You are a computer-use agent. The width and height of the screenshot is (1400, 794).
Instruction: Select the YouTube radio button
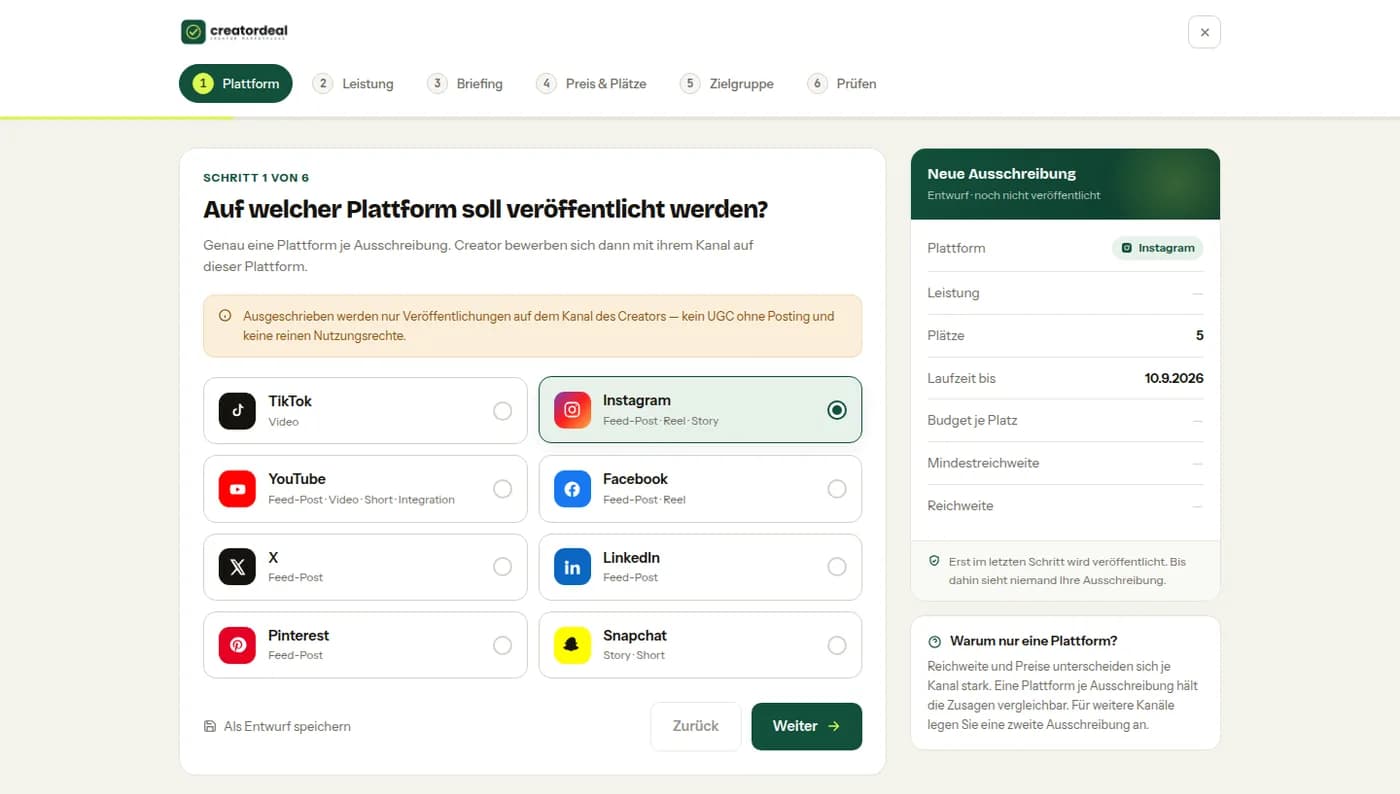click(502, 488)
